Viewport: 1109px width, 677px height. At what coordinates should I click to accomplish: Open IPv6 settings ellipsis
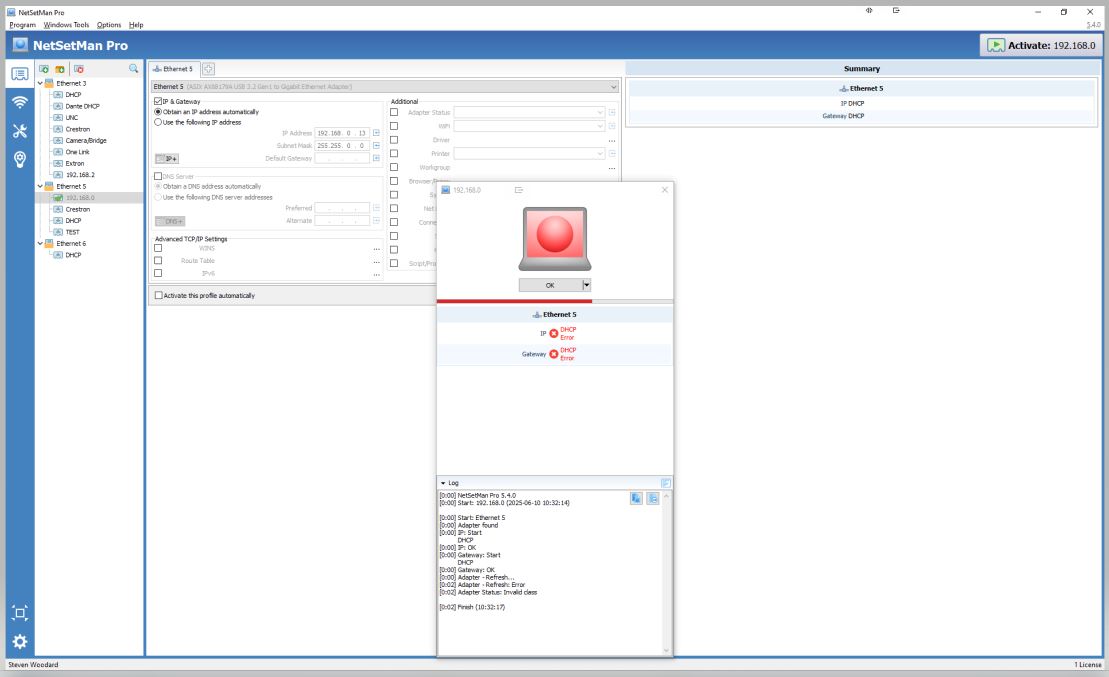tap(376, 274)
